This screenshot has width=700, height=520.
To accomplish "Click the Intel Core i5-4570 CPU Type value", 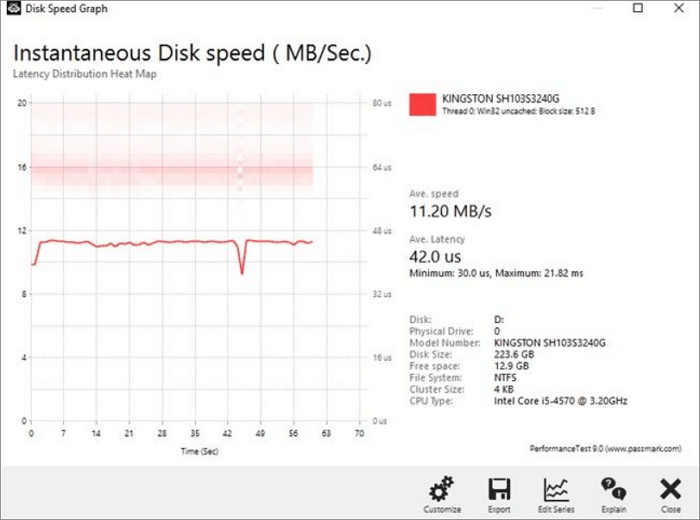I will click(x=558, y=400).
